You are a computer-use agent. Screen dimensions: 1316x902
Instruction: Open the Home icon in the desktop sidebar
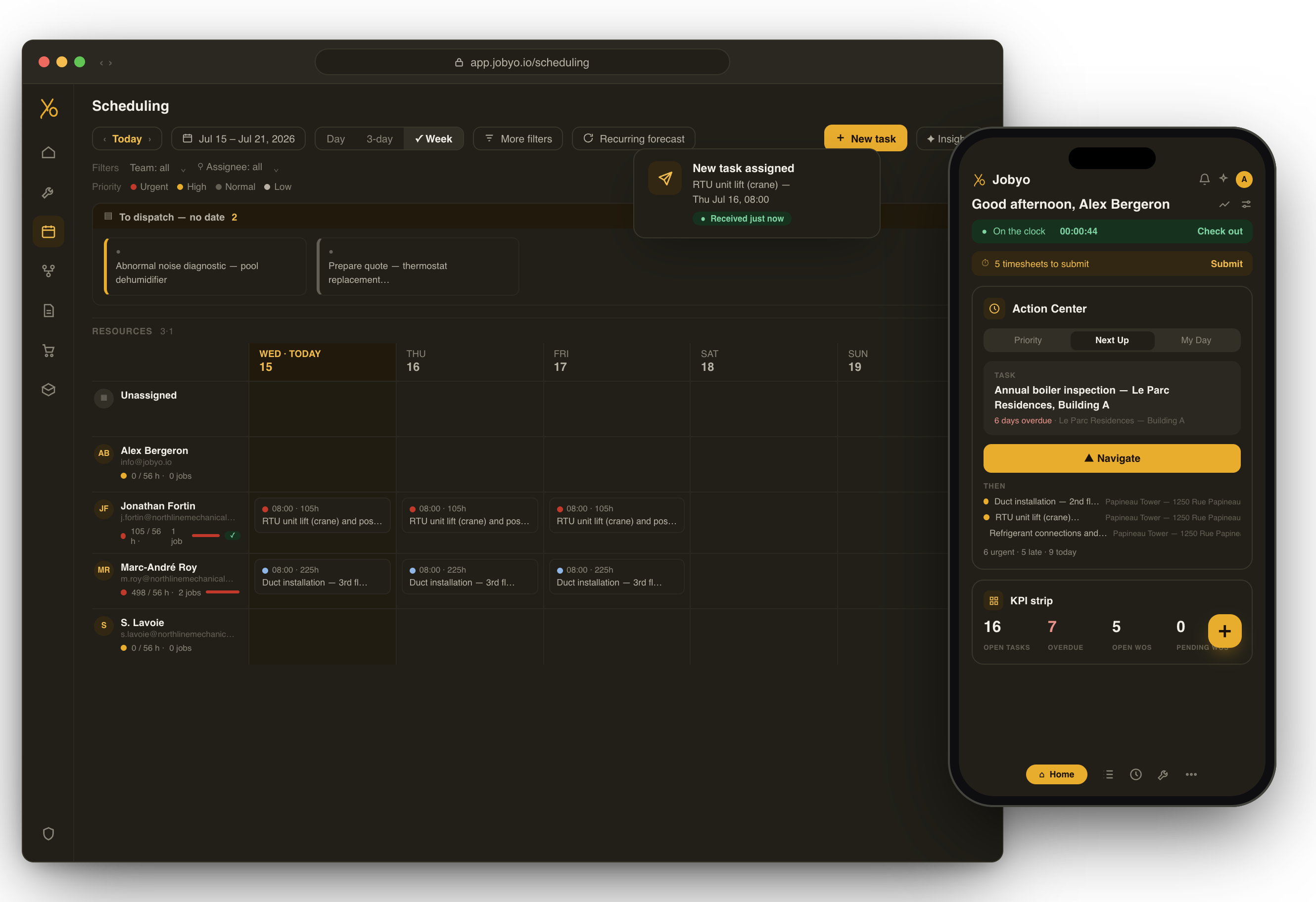(x=48, y=152)
